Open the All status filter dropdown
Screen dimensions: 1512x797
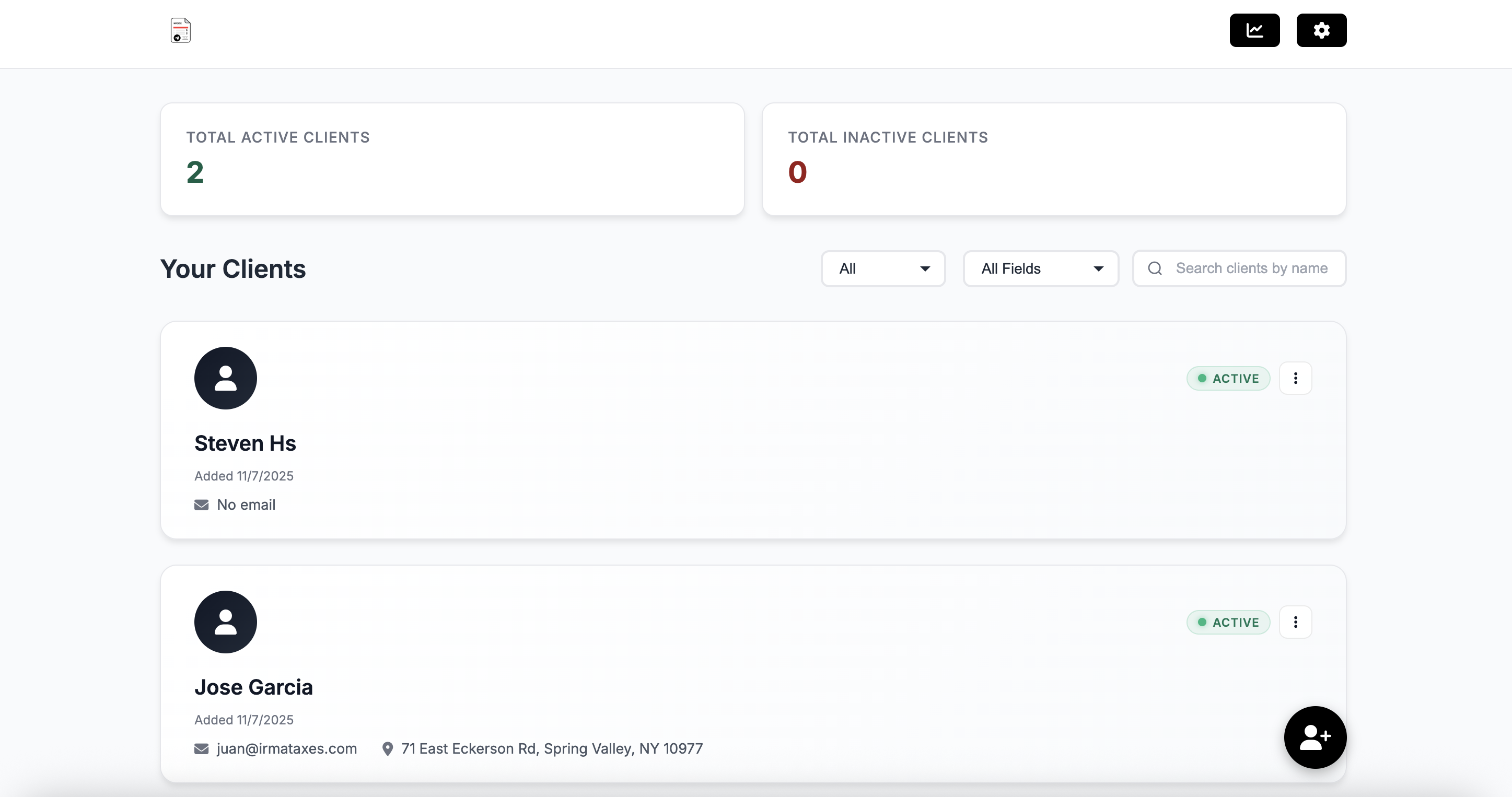point(882,268)
